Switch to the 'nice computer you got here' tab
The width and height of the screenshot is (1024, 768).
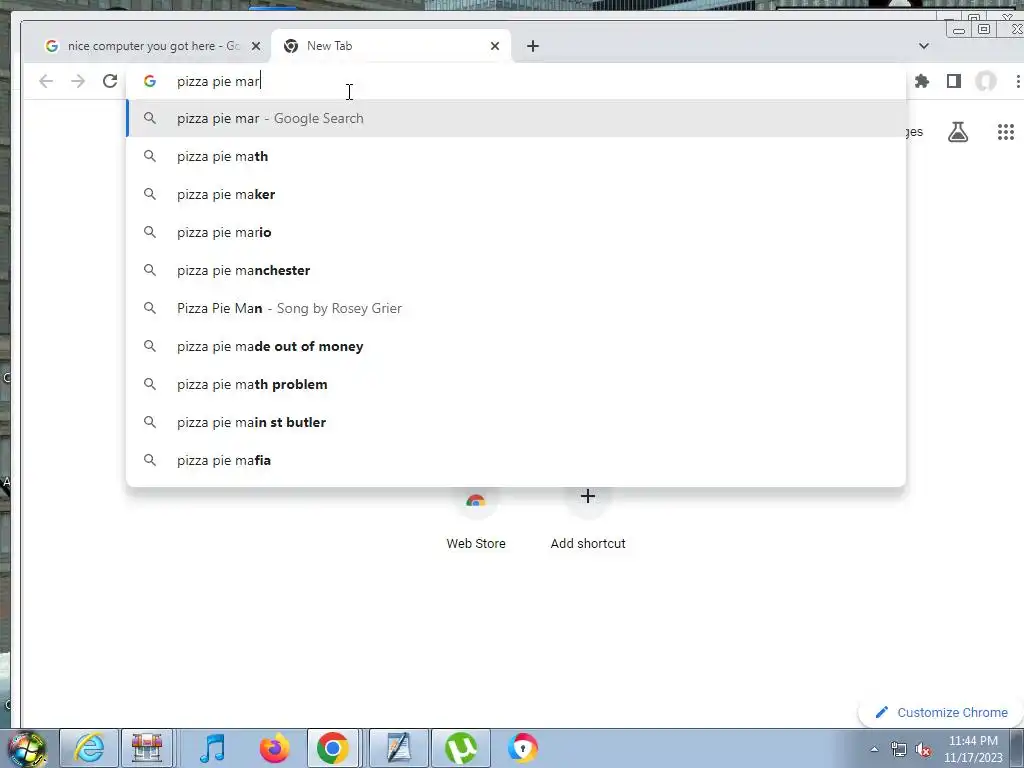point(146,46)
